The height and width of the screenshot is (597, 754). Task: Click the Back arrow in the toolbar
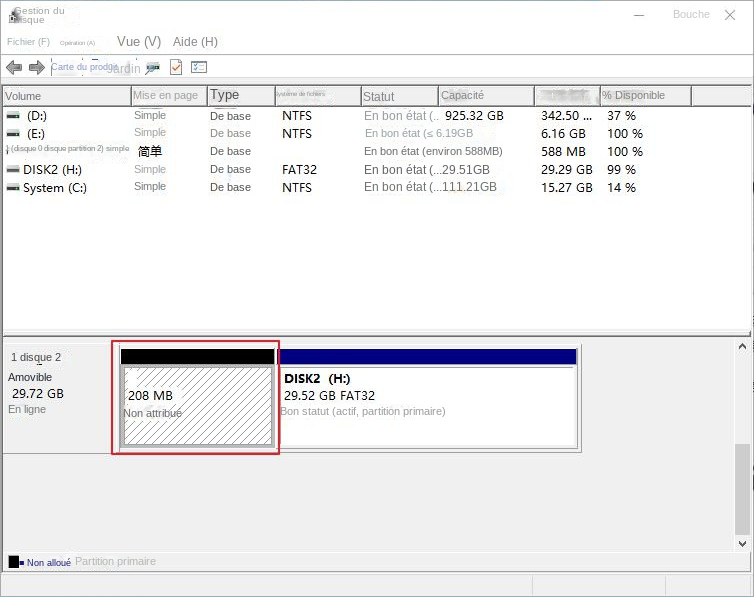pos(14,67)
